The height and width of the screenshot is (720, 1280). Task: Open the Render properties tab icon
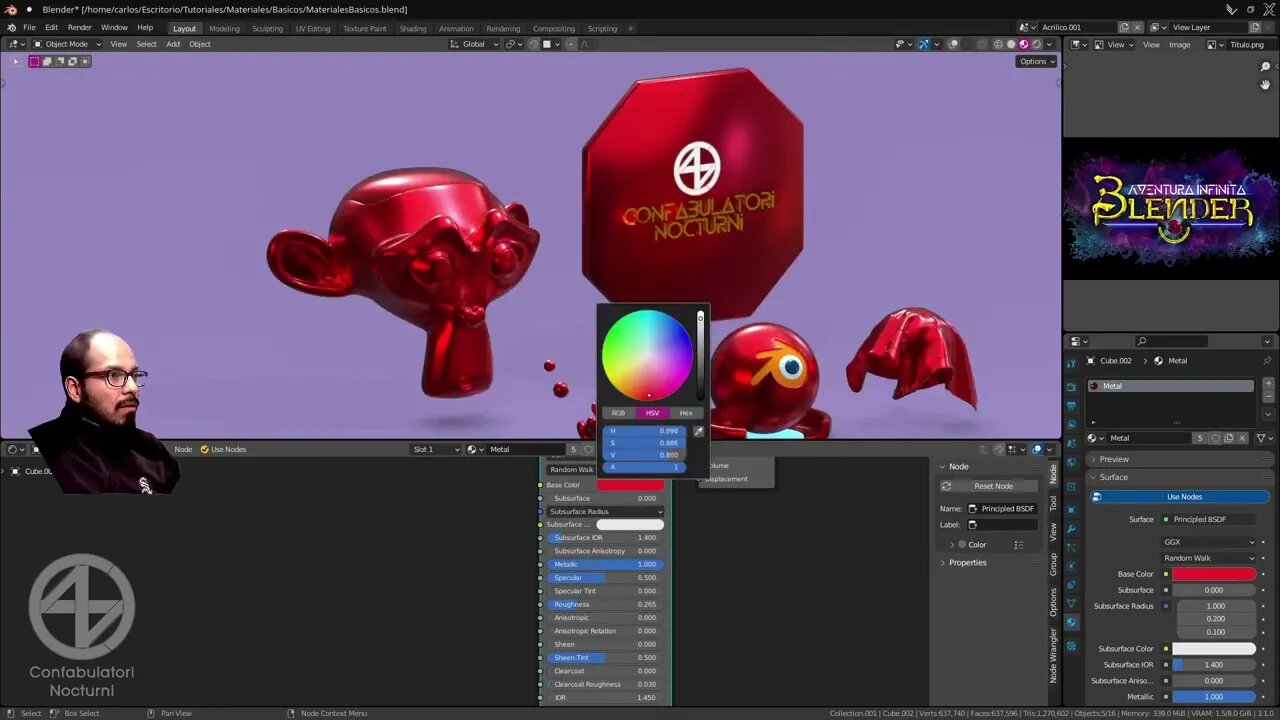click(1071, 387)
